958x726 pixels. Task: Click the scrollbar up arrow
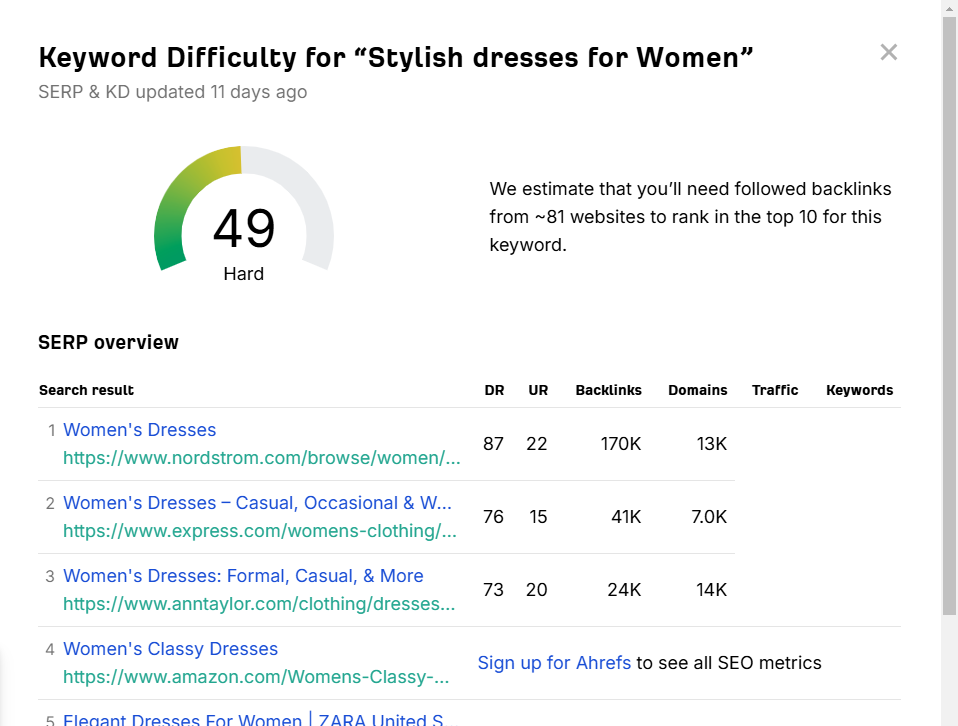948,8
